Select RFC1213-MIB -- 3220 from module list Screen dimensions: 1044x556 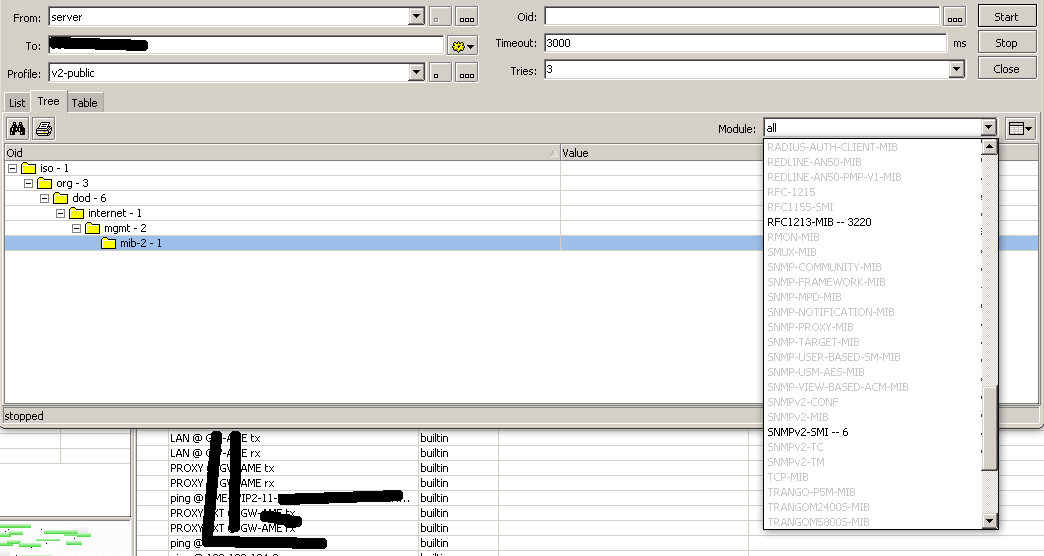(819, 222)
